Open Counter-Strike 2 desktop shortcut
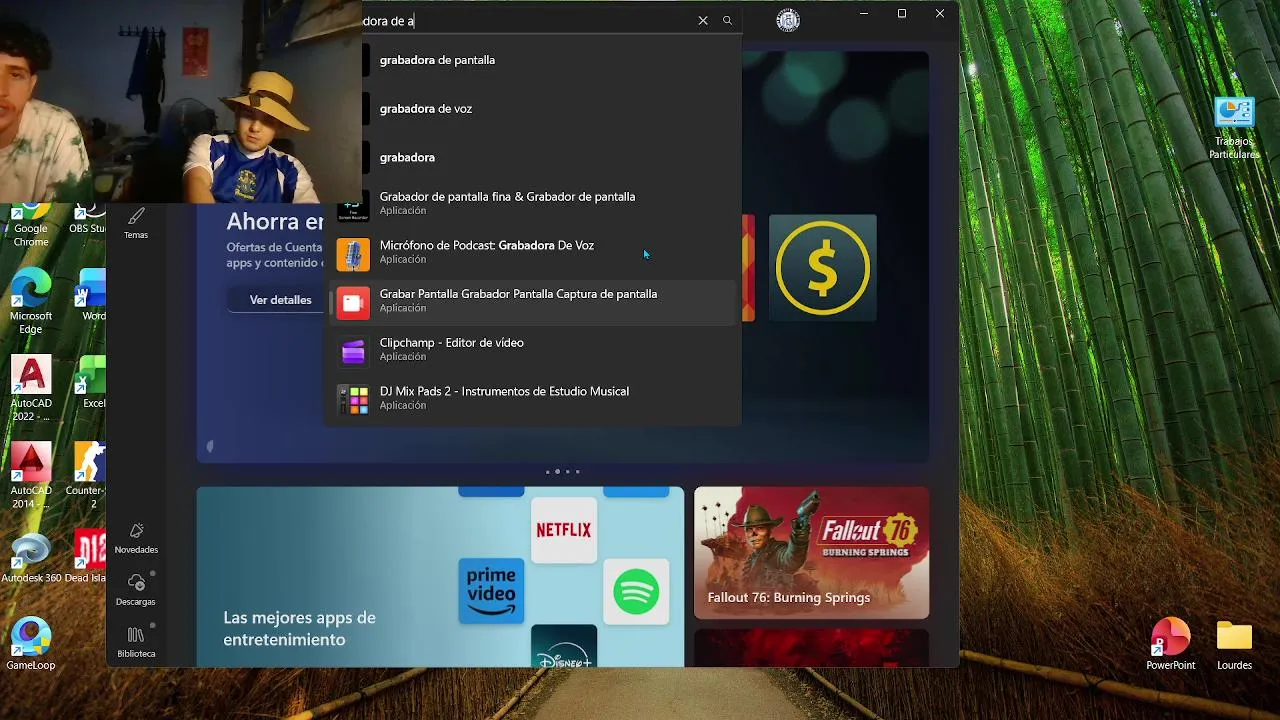Viewport: 1280px width, 720px height. point(88,476)
